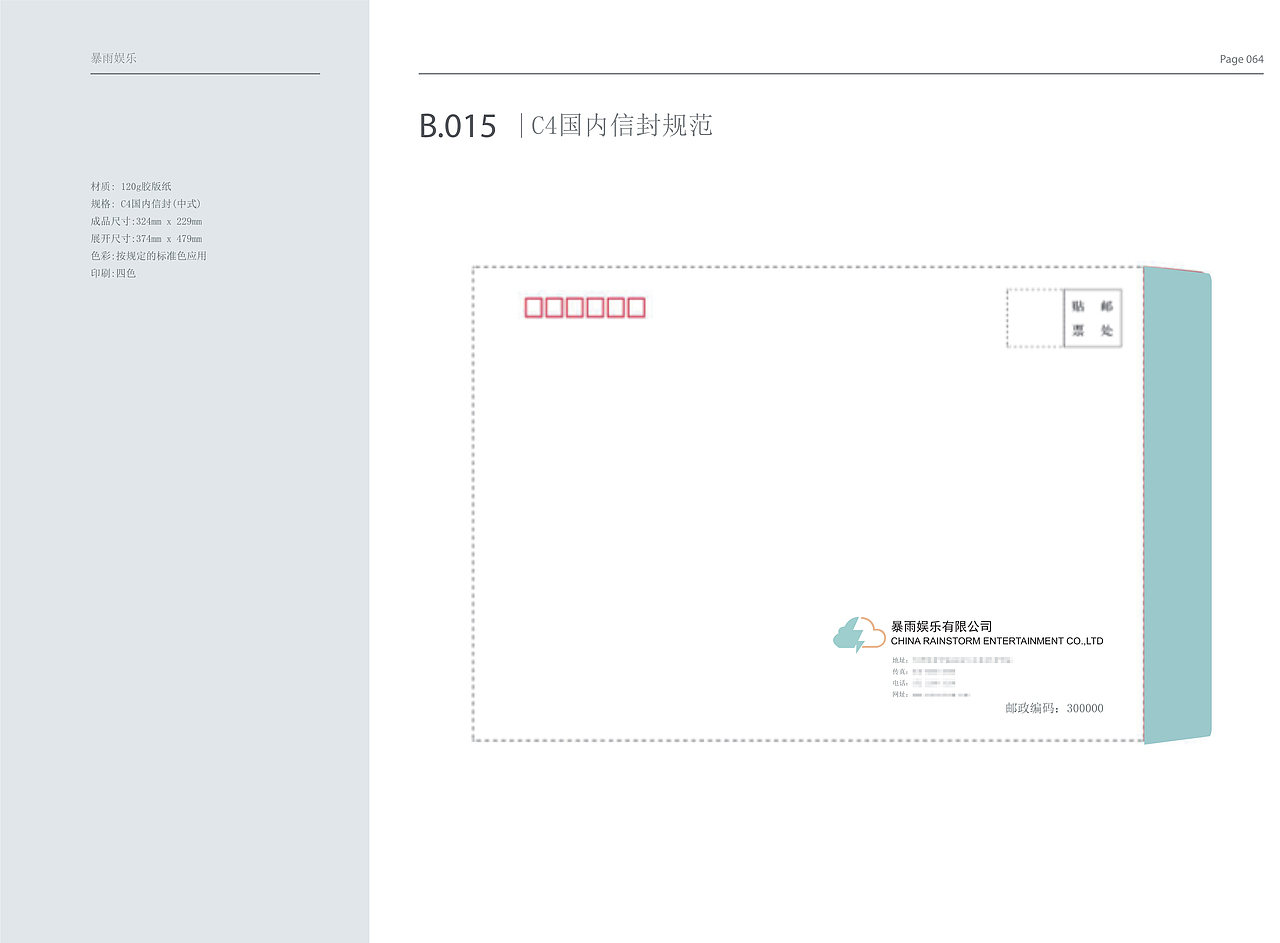This screenshot has width=1280, height=943.
Task: Click the cloud lightning logo icon
Action: click(x=859, y=635)
